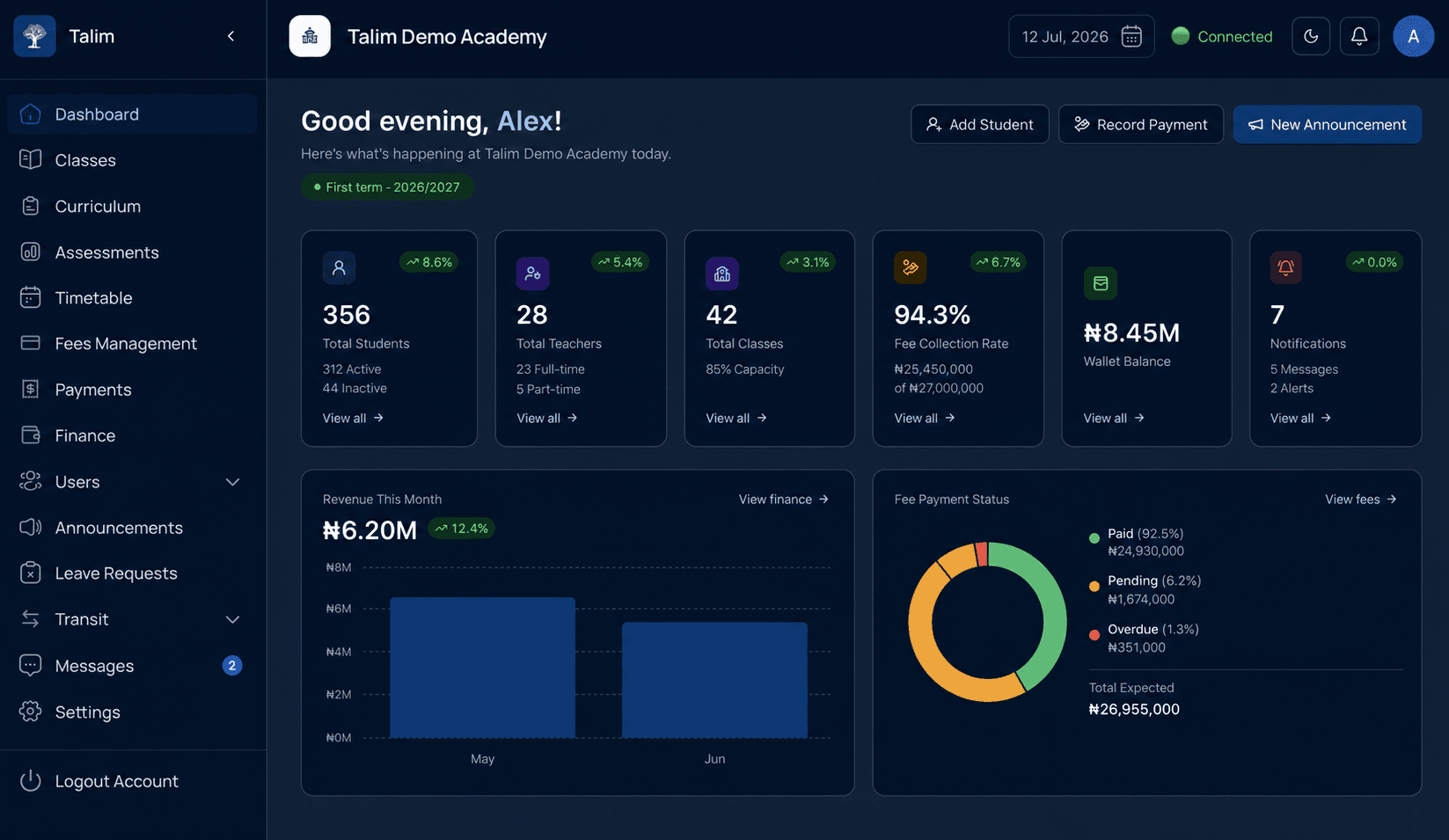Click the Talim tree logo icon
Screen dimensions: 1449x840
(34, 36)
